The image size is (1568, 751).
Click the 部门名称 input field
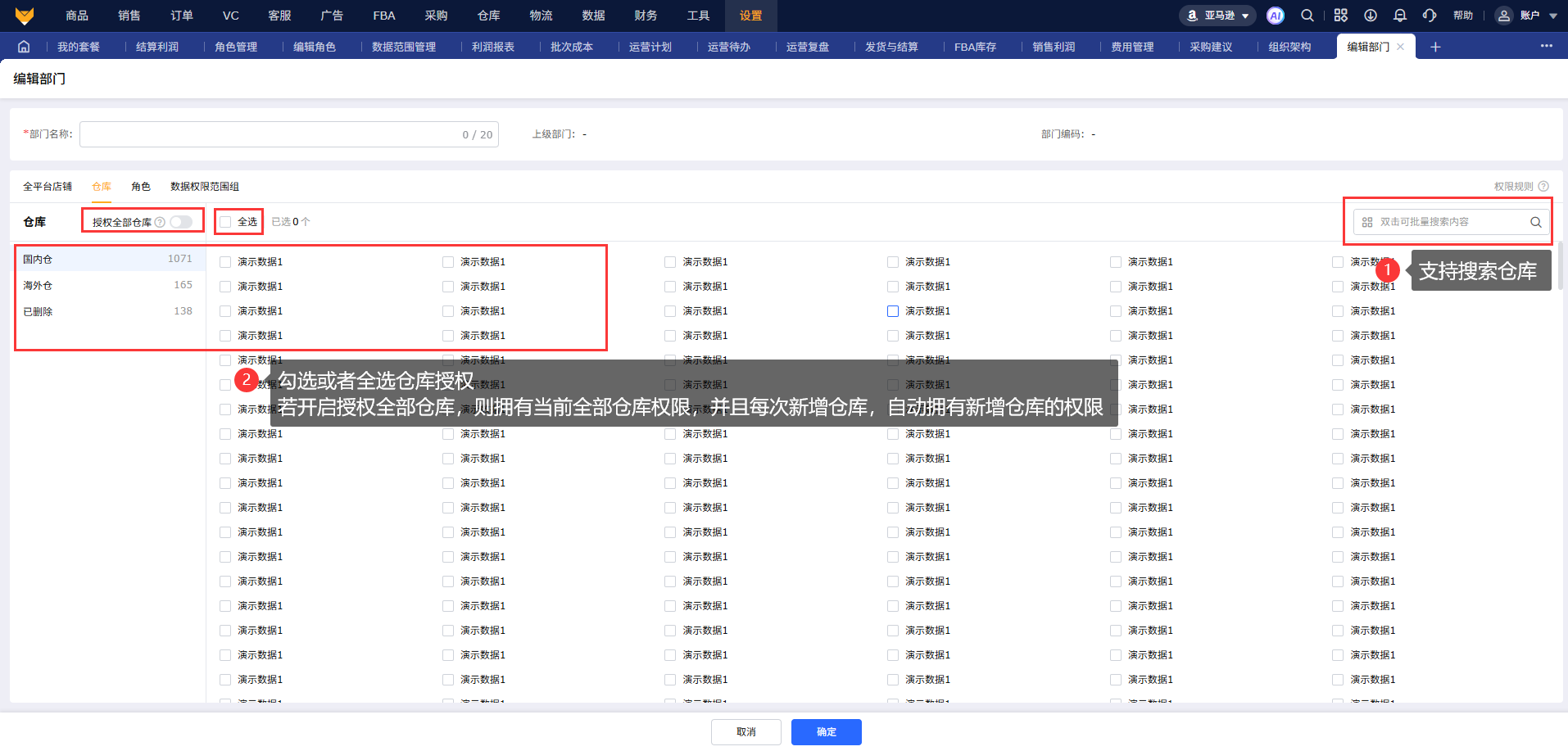(270, 134)
